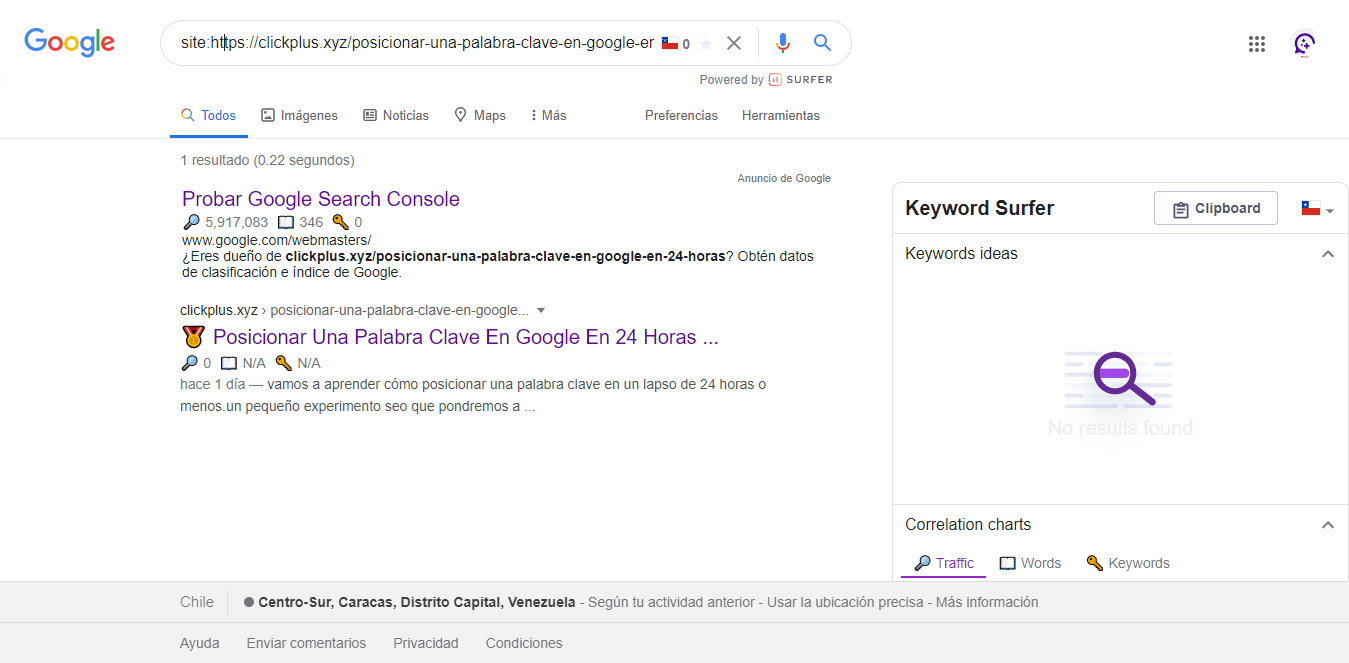Viewport: 1349px width, 663px height.
Task: Click inside the search input field
Action: (x=420, y=42)
